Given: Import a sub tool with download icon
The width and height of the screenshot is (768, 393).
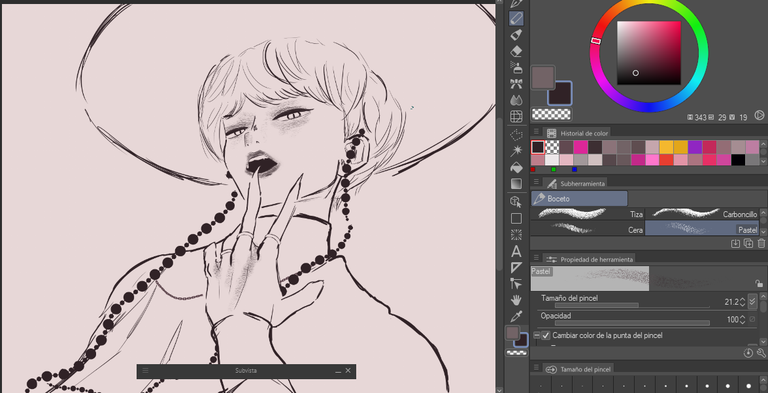Looking at the screenshot, I should point(735,243).
